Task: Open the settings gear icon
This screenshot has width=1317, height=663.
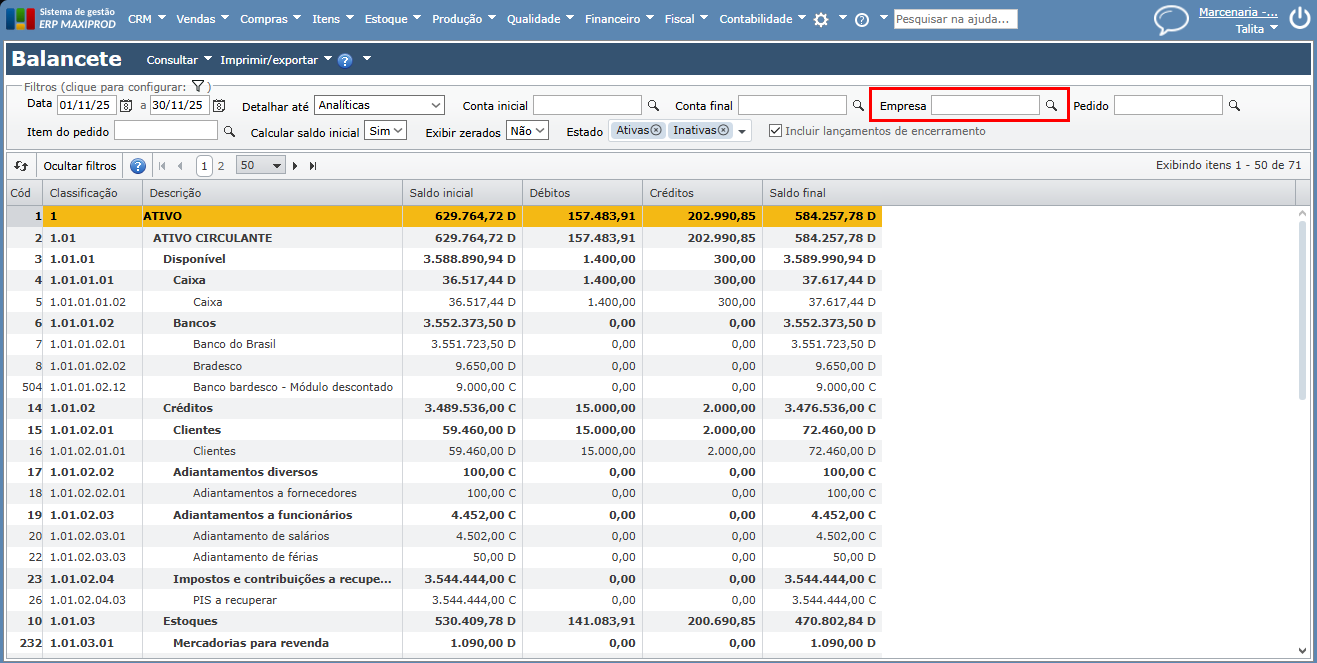Action: pos(821,19)
